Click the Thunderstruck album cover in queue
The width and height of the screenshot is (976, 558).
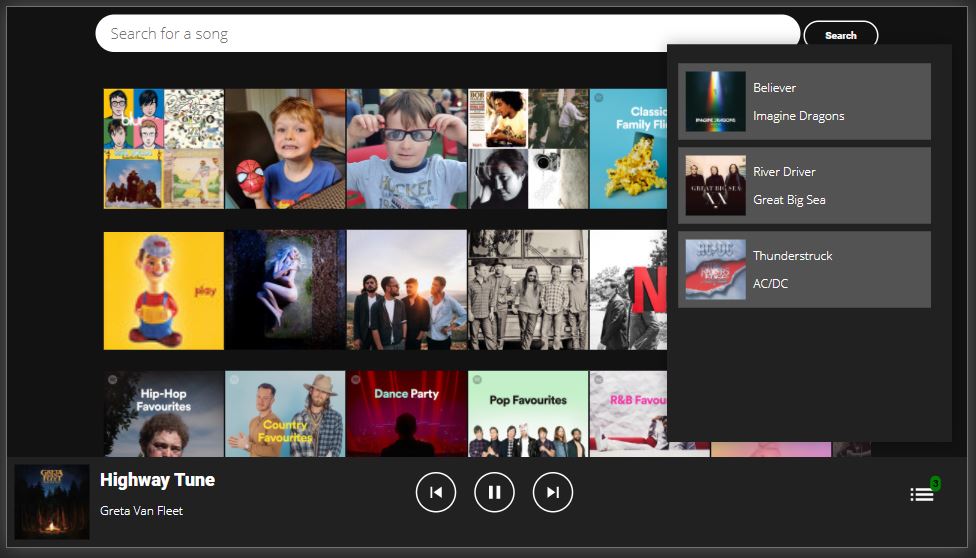(x=715, y=270)
